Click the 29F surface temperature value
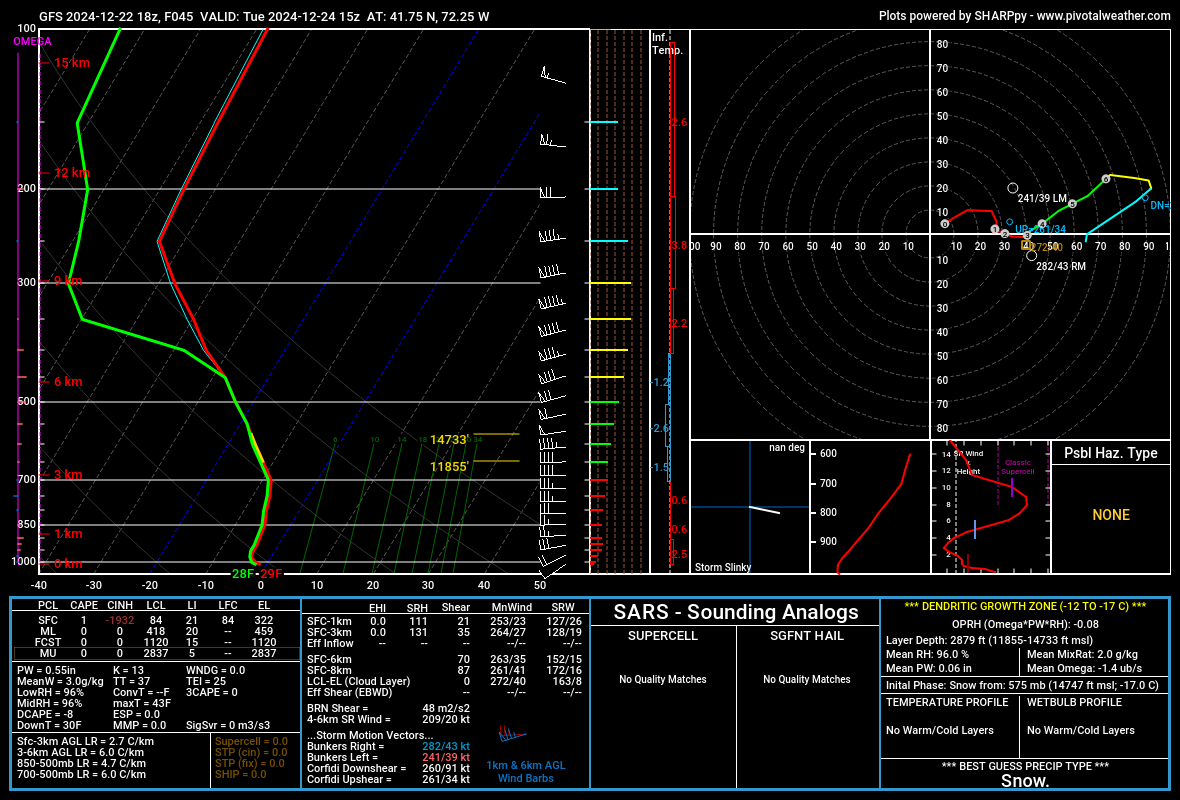The image size is (1180, 800). coord(271,573)
